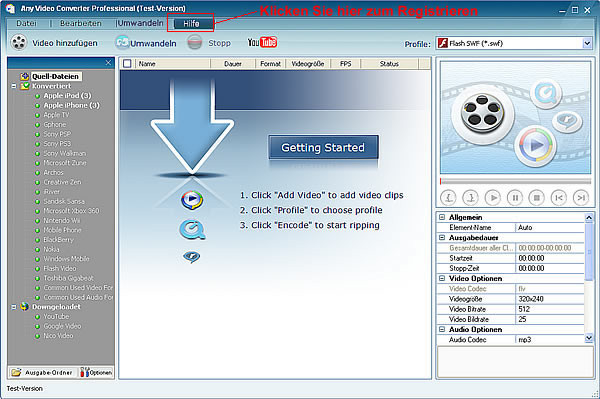Viewport: 600px width, 399px height.
Task: Click the Videogröße column header
Action: (x=308, y=64)
